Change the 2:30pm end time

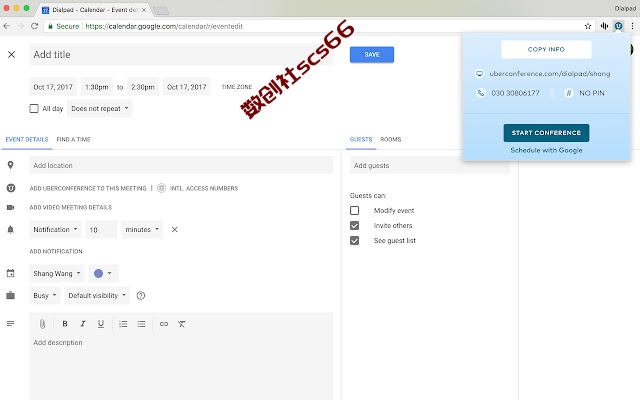[143, 87]
